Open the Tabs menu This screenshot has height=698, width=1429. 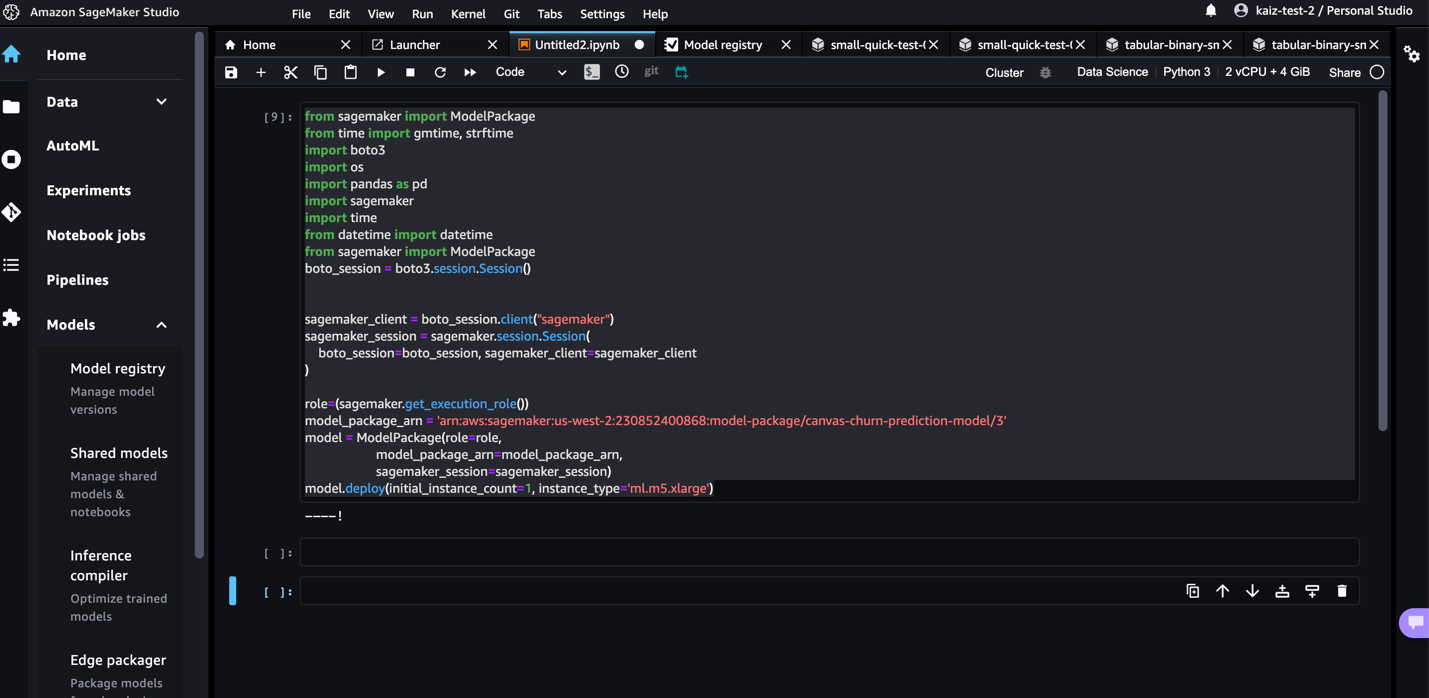pyautogui.click(x=550, y=14)
